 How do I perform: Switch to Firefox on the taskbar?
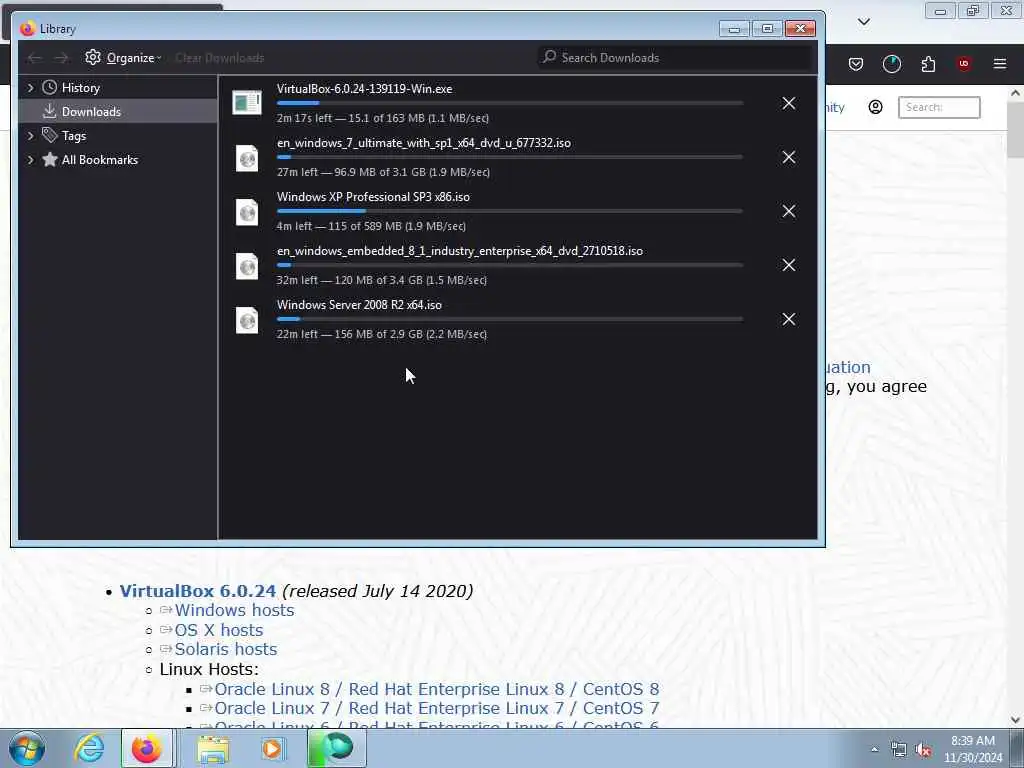pyautogui.click(x=147, y=748)
